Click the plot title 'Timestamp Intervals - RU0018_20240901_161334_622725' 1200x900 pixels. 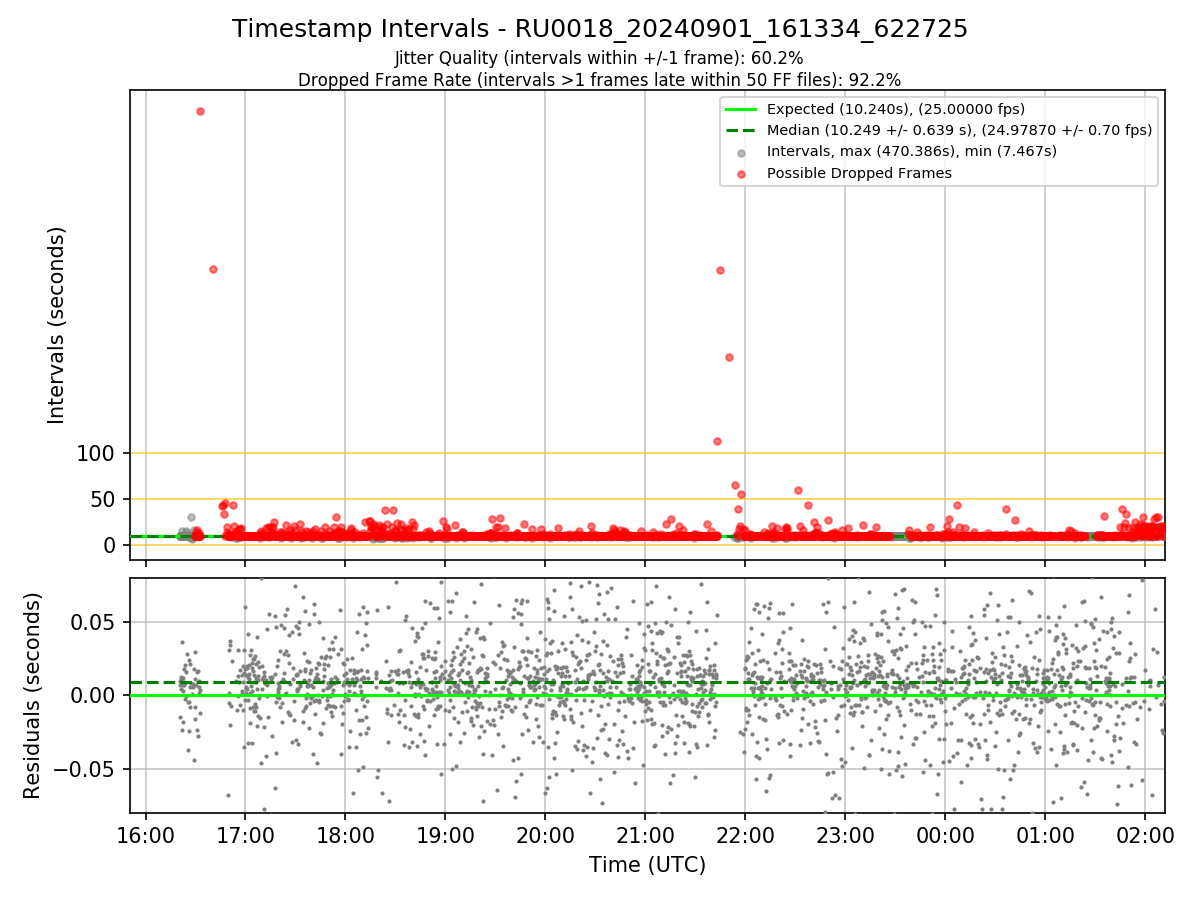[x=600, y=29]
